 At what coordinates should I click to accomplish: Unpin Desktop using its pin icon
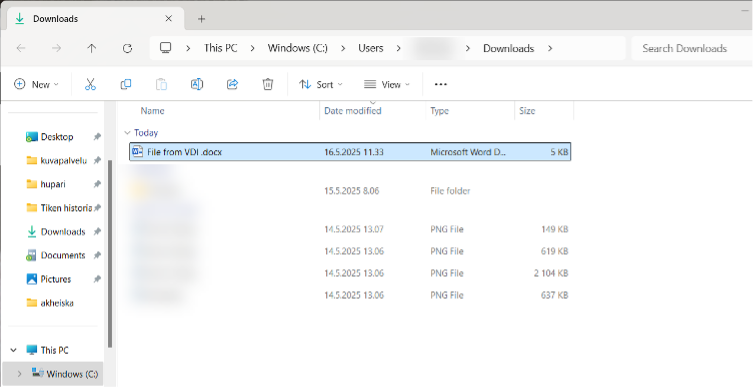pyautogui.click(x=97, y=137)
